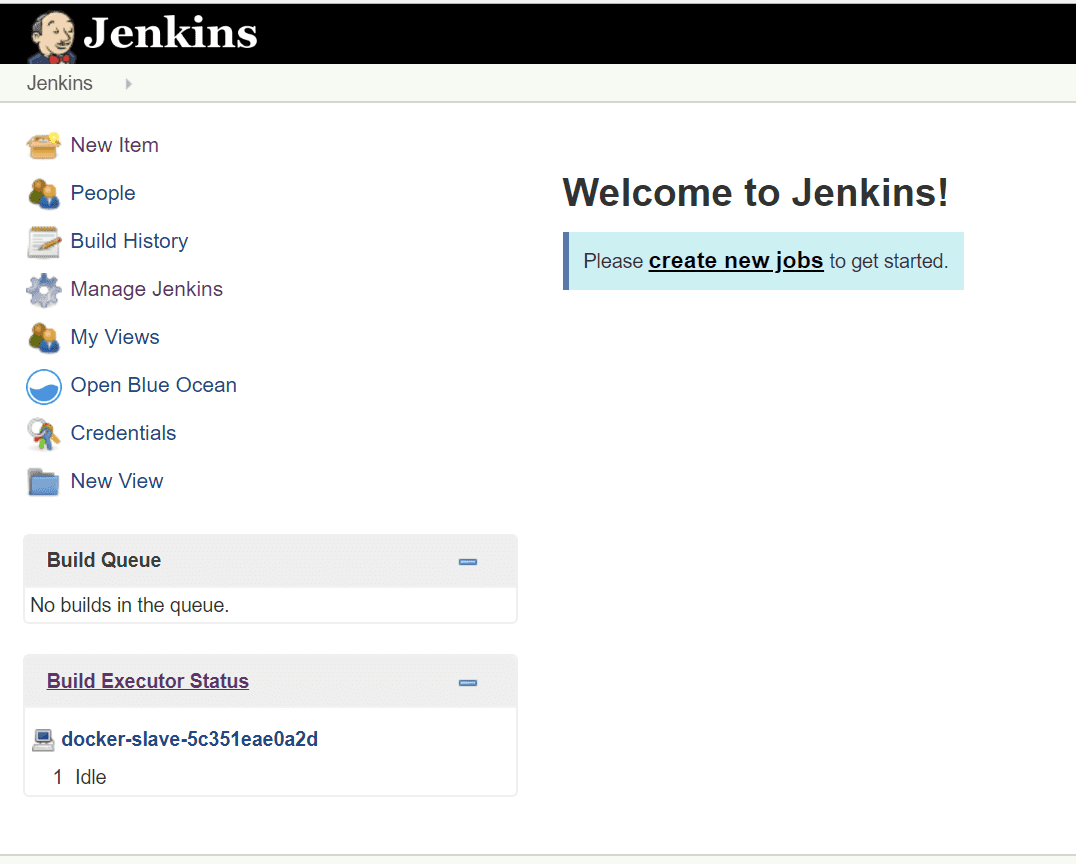Expand the Jenkins breadcrumb arrow menu

tap(128, 84)
